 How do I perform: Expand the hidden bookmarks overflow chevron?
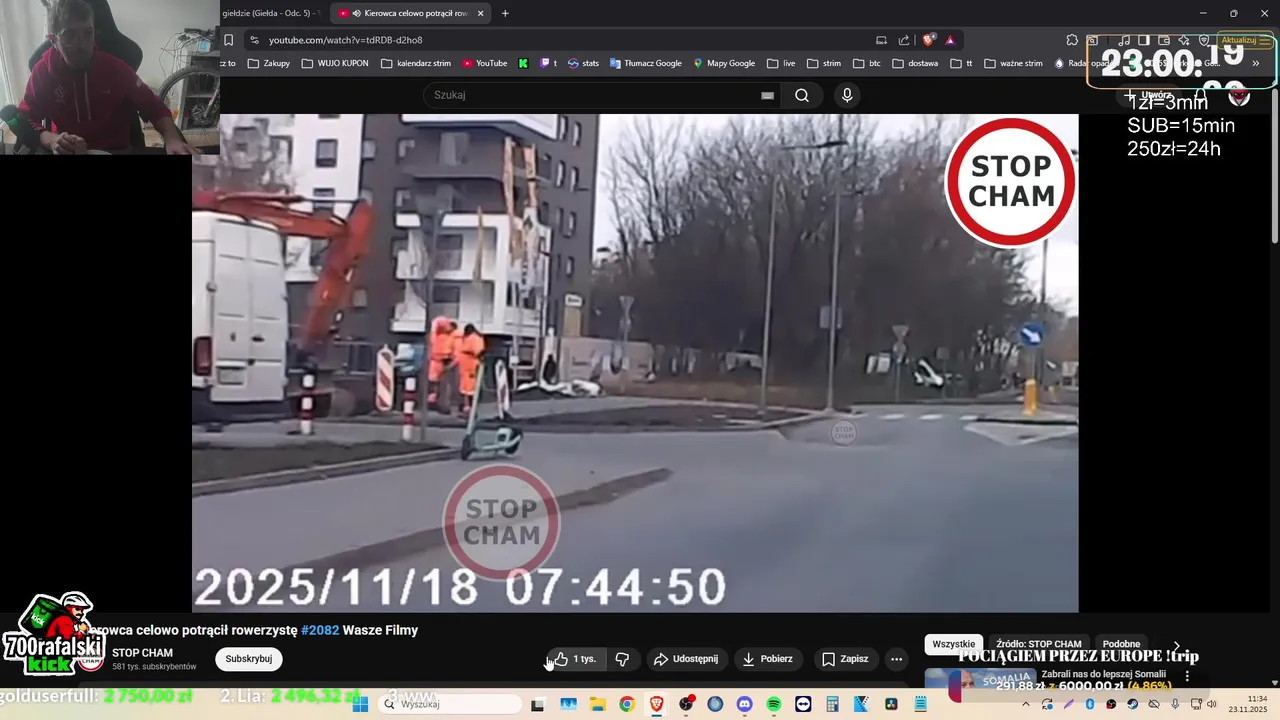1256,63
